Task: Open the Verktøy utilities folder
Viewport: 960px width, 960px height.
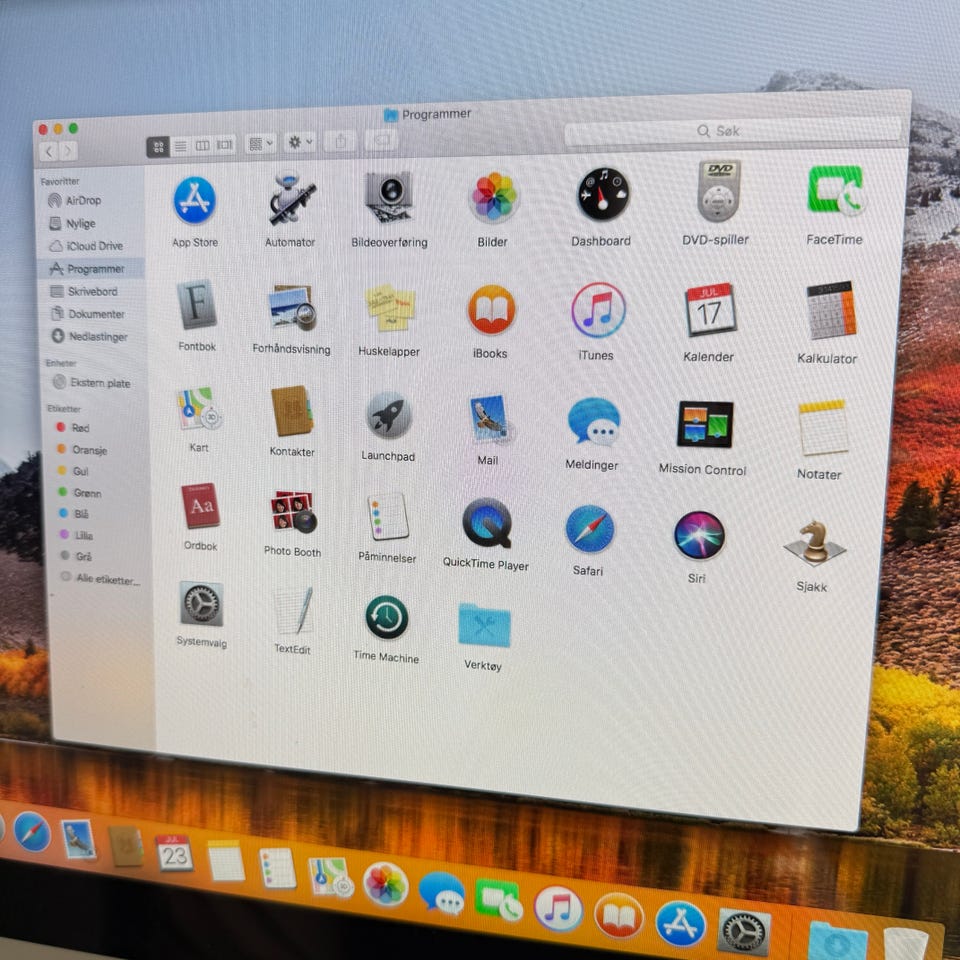Action: click(484, 624)
